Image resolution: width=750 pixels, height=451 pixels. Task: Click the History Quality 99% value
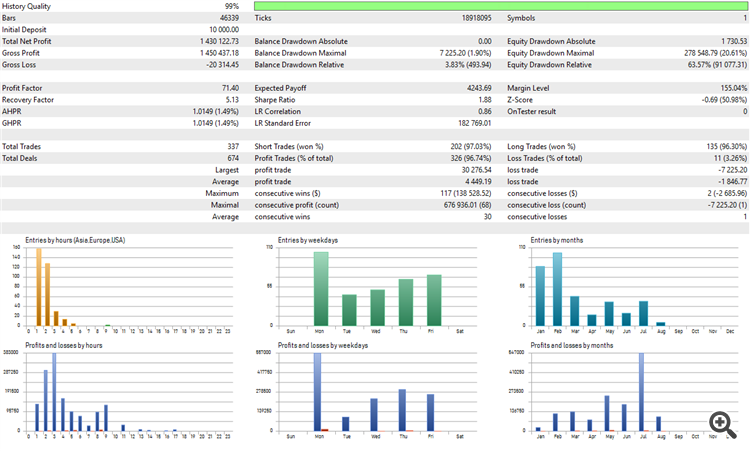(232, 6)
